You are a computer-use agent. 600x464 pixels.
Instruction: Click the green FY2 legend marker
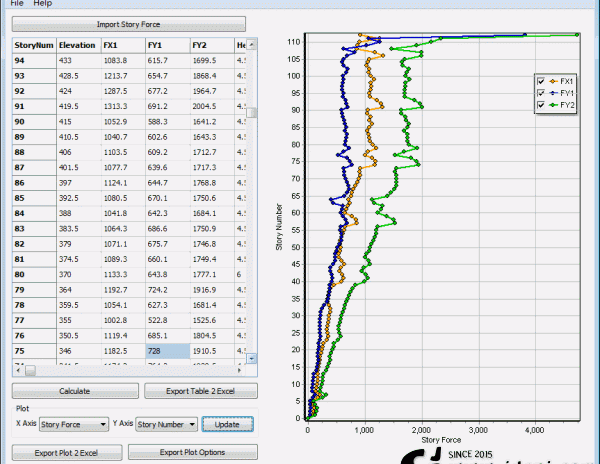coord(552,104)
